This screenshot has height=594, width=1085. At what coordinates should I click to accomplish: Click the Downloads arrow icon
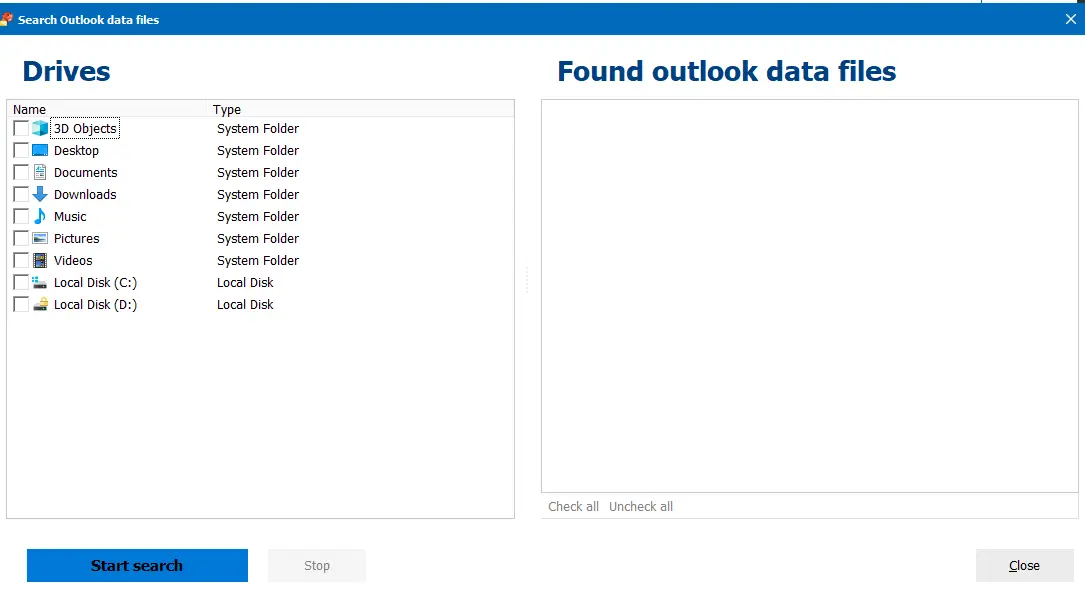(40, 194)
